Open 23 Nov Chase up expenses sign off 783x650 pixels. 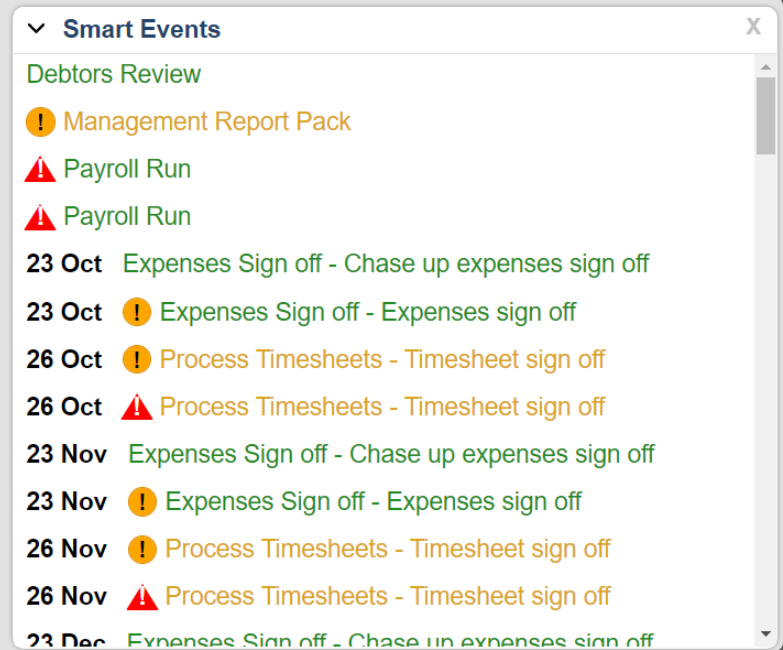391,454
